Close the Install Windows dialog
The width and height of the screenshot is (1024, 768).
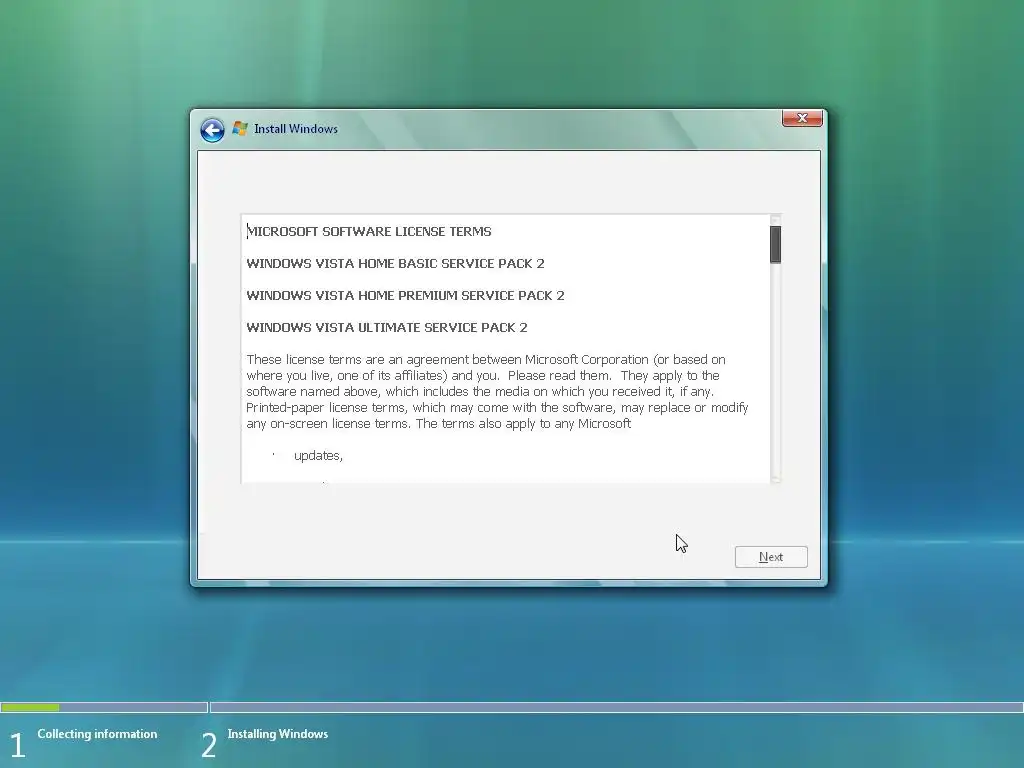[802, 118]
